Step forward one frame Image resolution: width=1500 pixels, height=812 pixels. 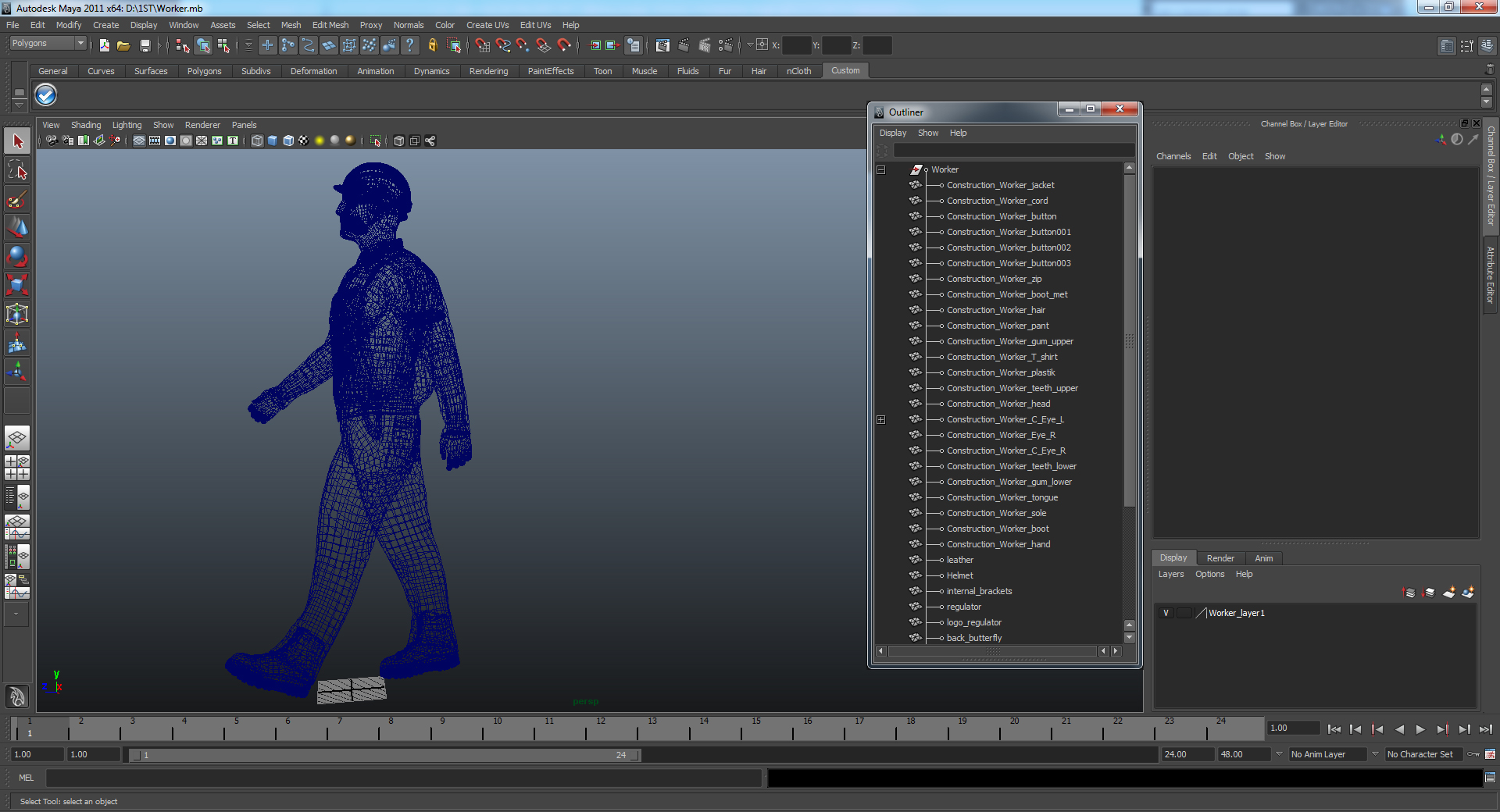pos(1463,729)
